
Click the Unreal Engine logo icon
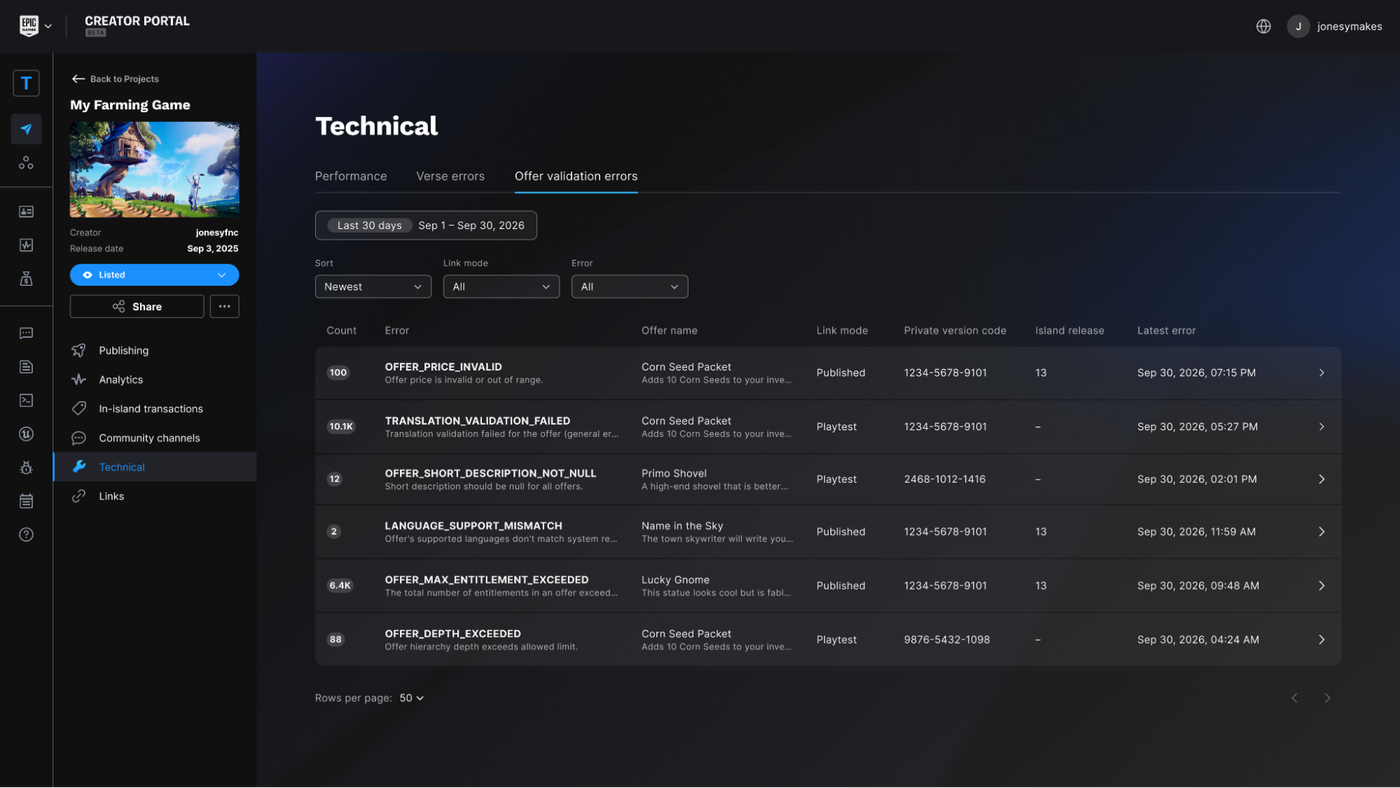[26, 434]
